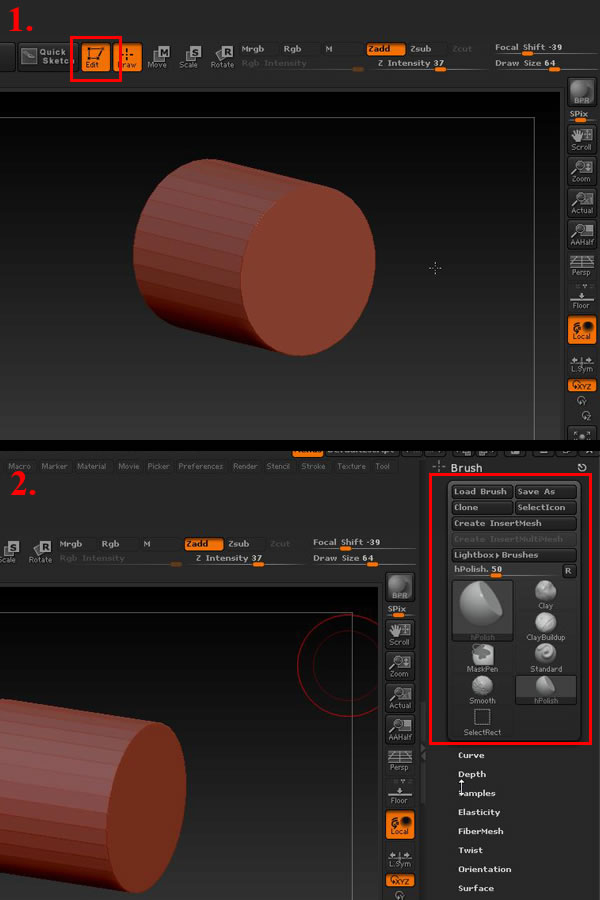Choose the Smooth brush
This screenshot has height=900, width=600.
click(x=482, y=690)
